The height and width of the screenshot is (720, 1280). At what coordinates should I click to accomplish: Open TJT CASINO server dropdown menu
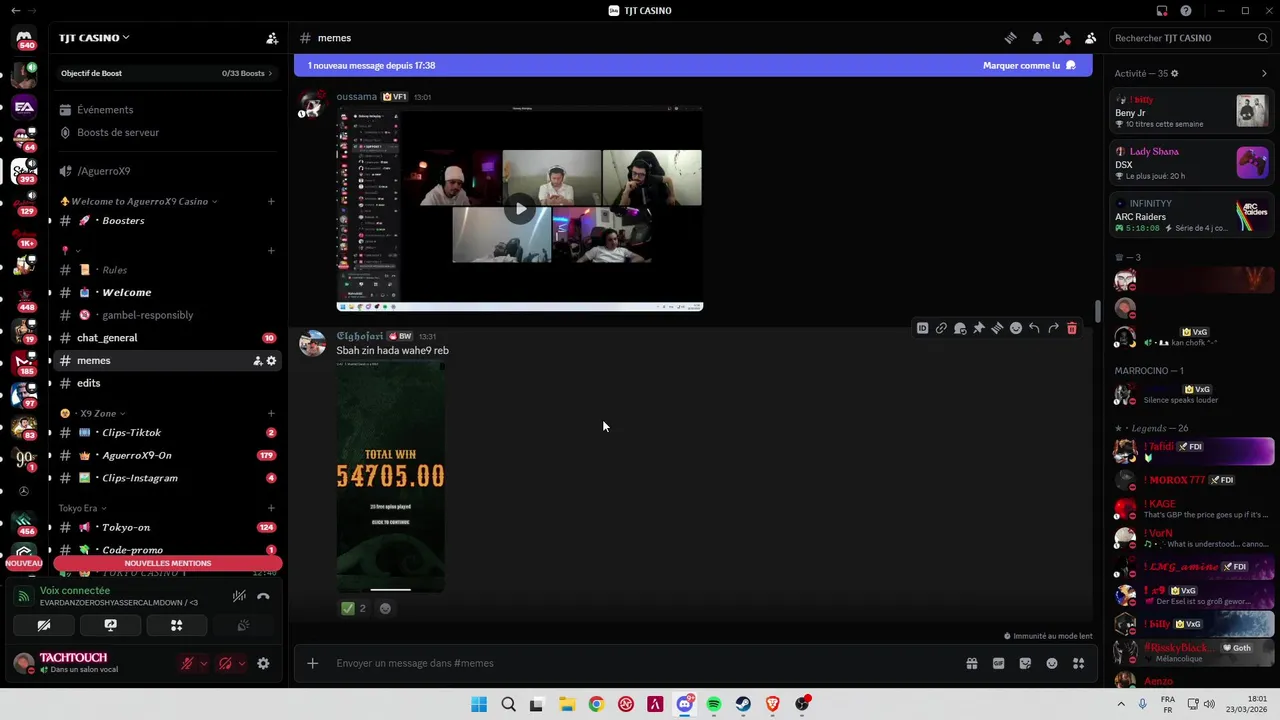[x=94, y=38]
